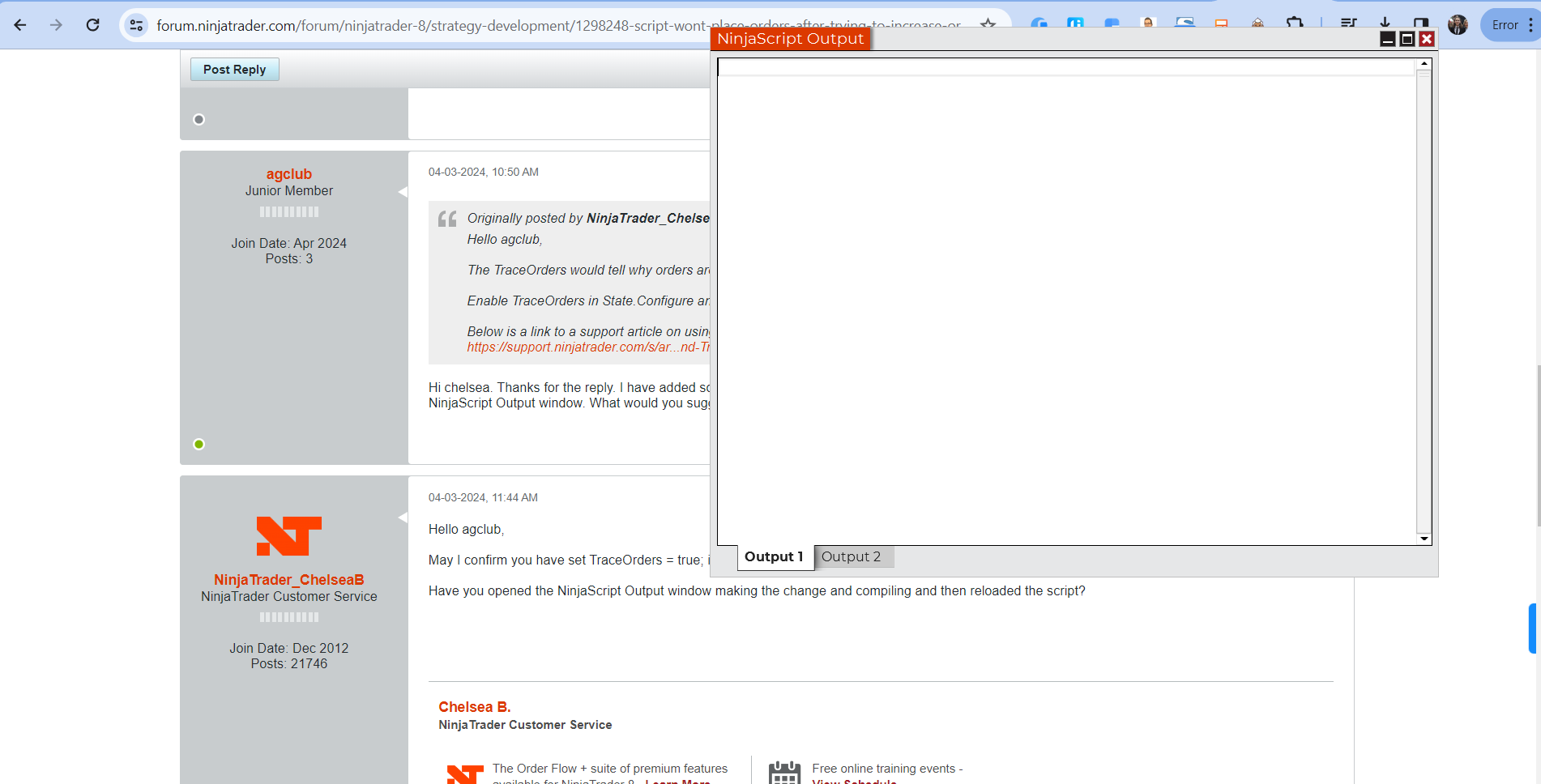Click the line starting "May I confirm you have set"

coord(570,560)
